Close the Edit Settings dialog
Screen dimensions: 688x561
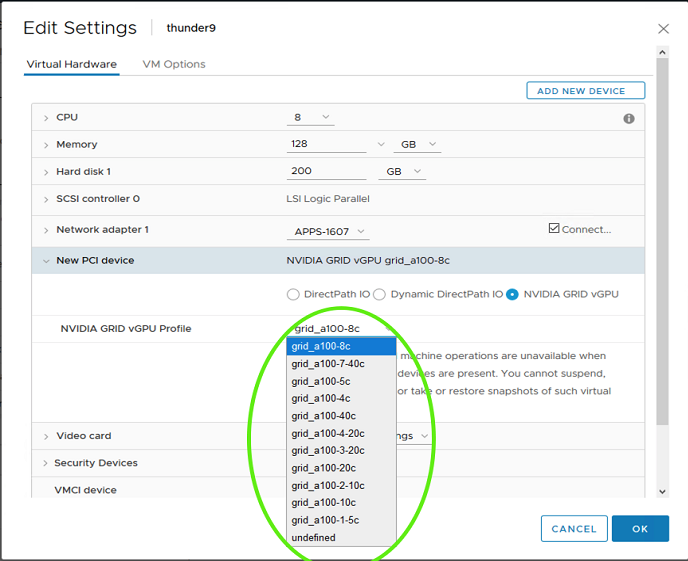tap(663, 29)
